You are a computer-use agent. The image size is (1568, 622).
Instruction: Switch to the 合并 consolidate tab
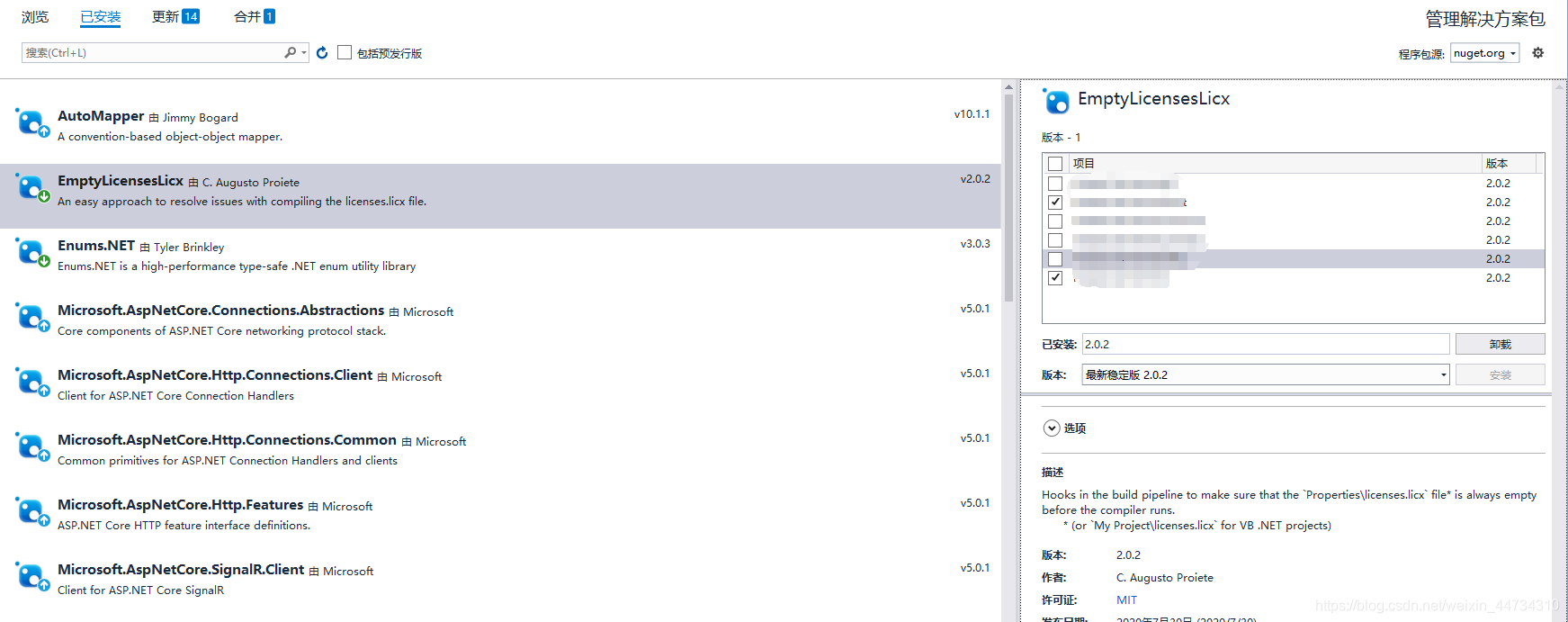click(x=247, y=17)
